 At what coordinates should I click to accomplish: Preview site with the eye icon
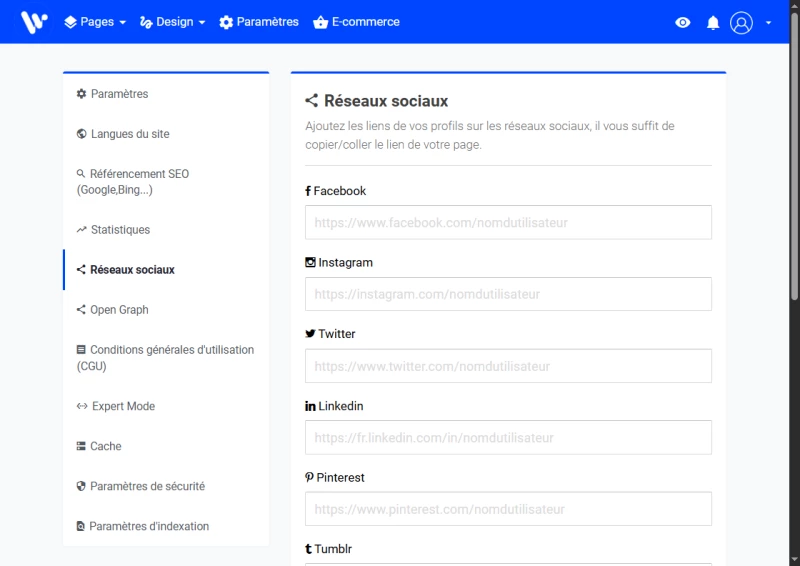point(683,22)
